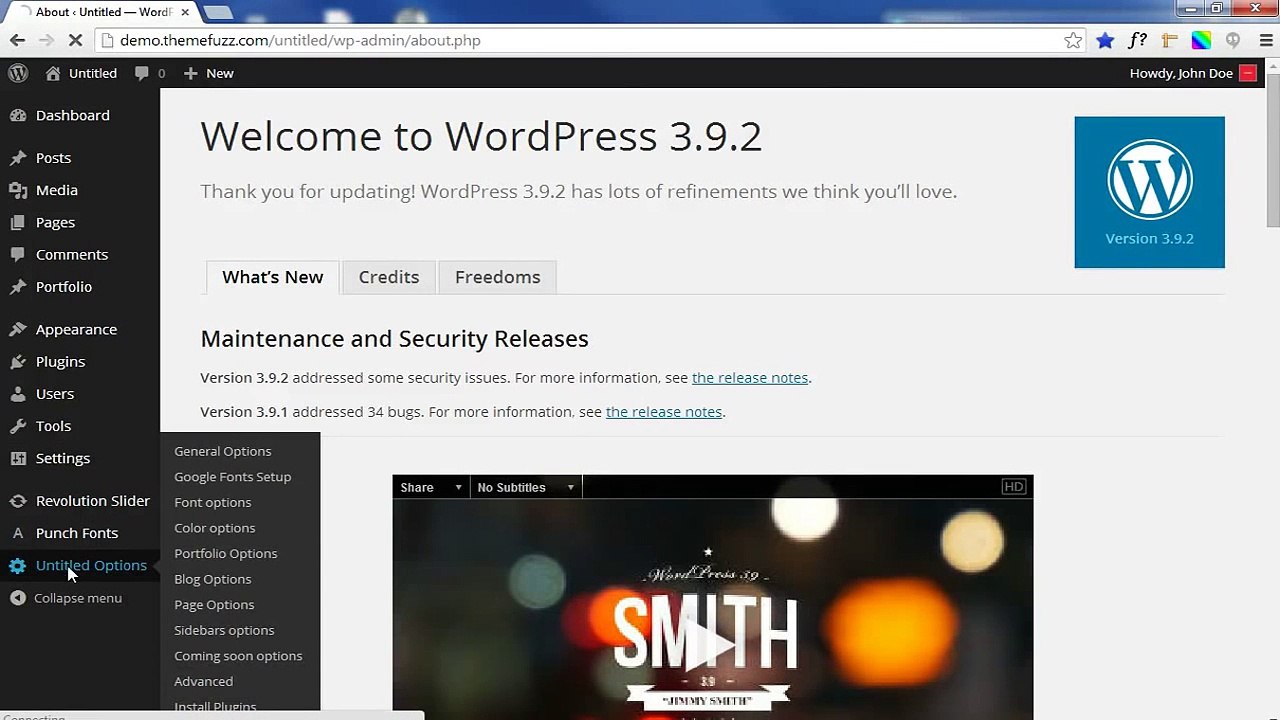Select the About Untitled WordPress browser tab
The image size is (1280, 720).
pos(98,12)
